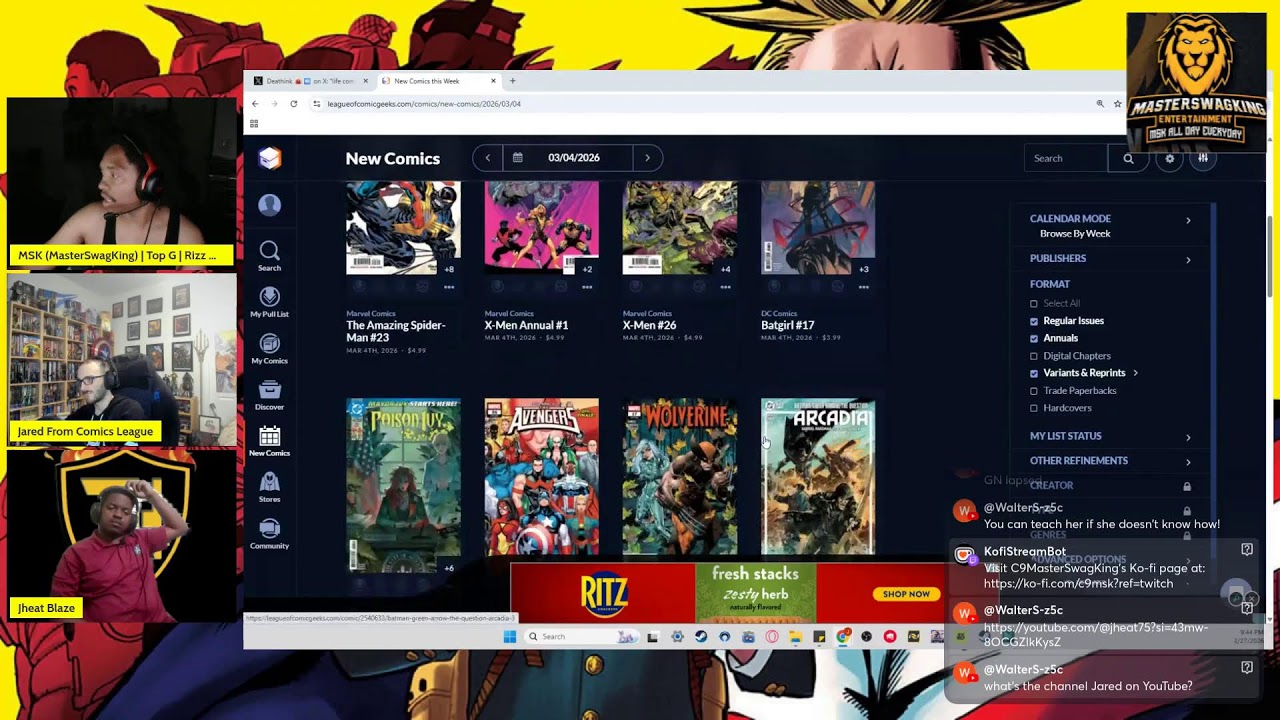Show +3 variants of Batgirl #17
Screen dimensions: 1280x720
pos(863,269)
